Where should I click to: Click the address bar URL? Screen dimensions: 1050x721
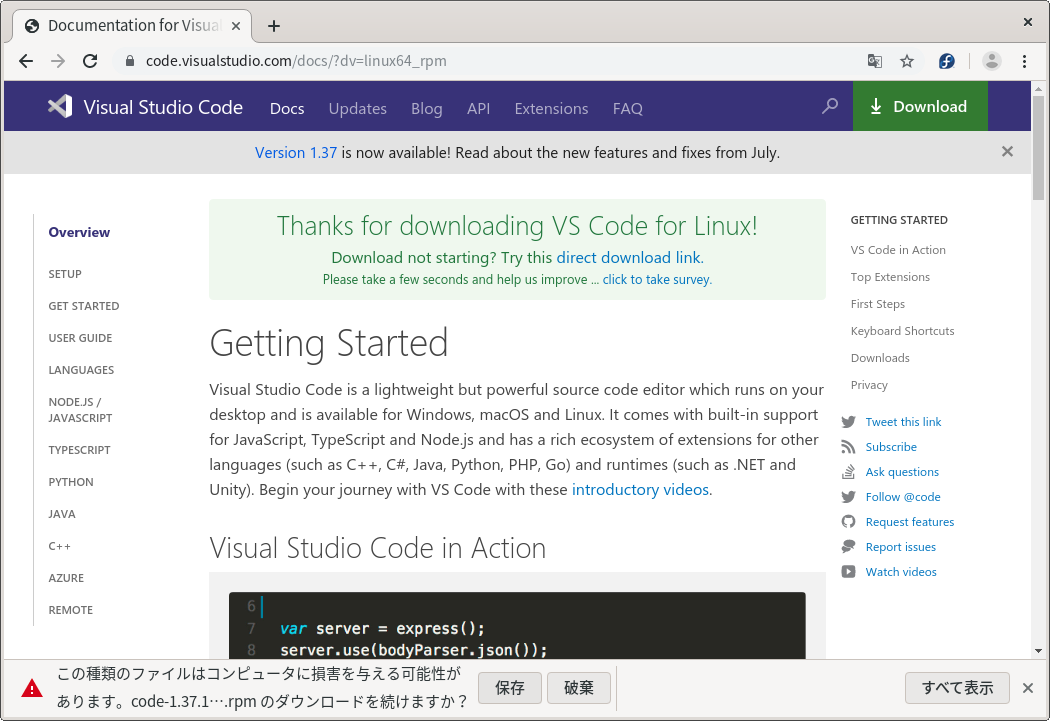296,61
